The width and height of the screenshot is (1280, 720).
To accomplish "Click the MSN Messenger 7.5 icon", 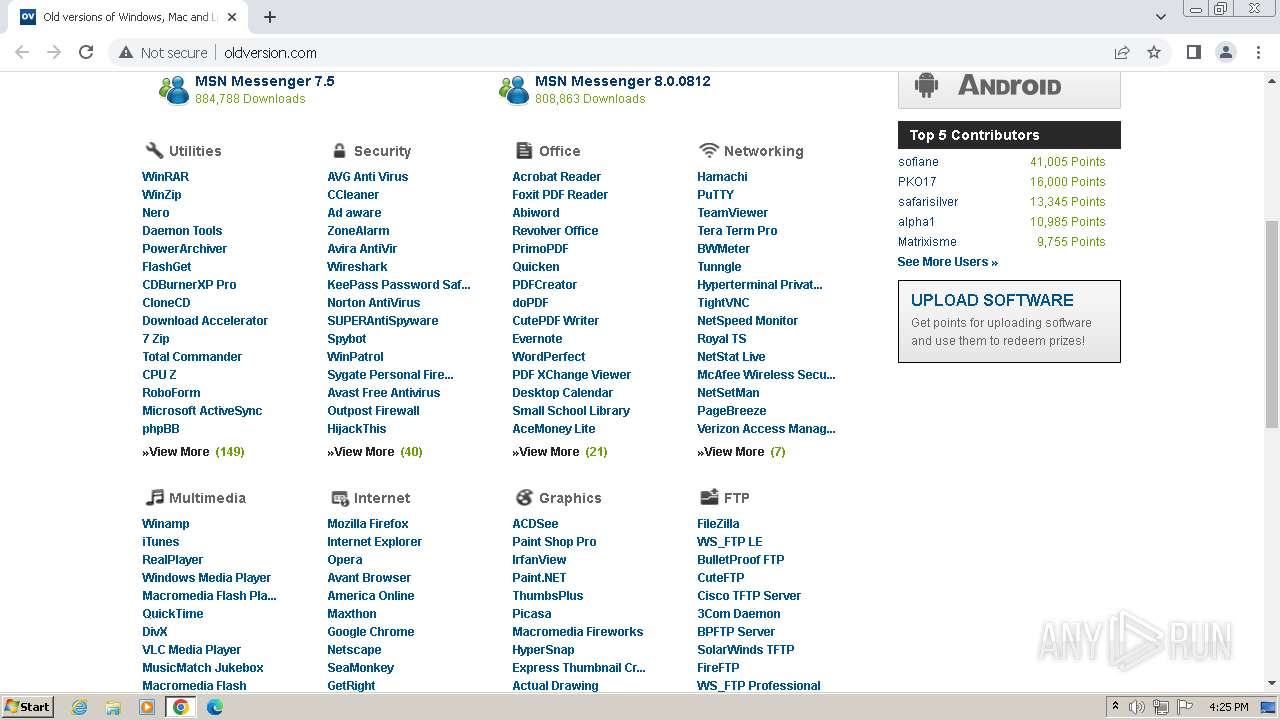I will click(x=174, y=90).
